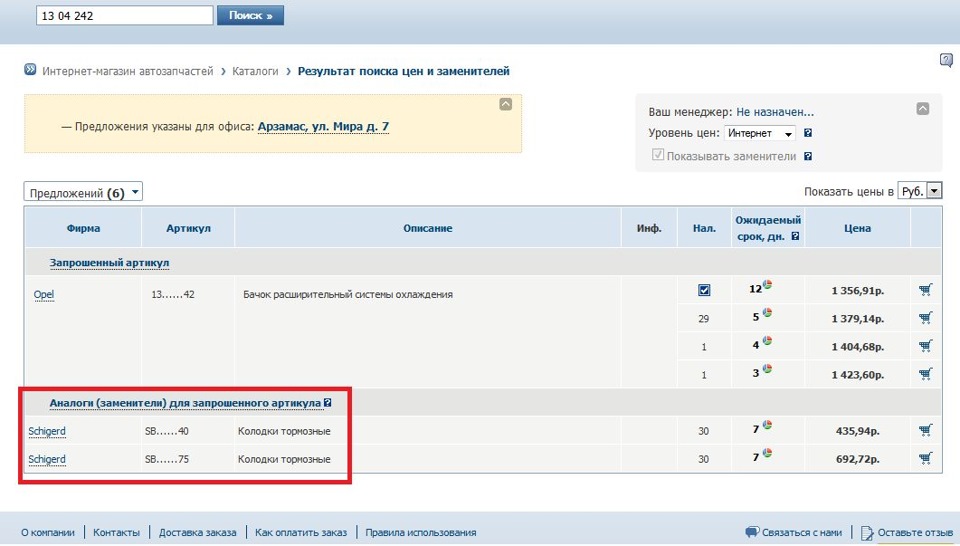This screenshot has height=546, width=960.
Task: Open the Opel brand link
Action: point(44,294)
